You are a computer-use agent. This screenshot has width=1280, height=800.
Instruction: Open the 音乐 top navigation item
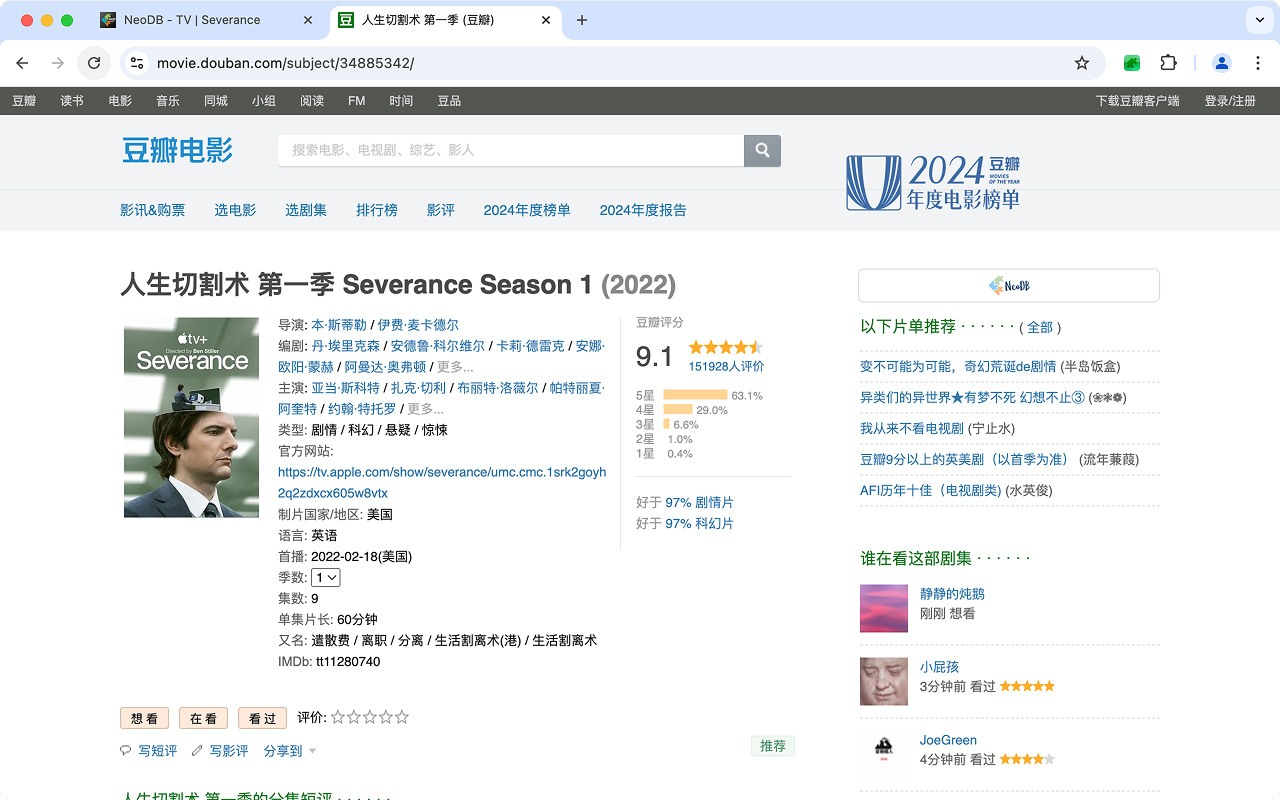pos(168,101)
